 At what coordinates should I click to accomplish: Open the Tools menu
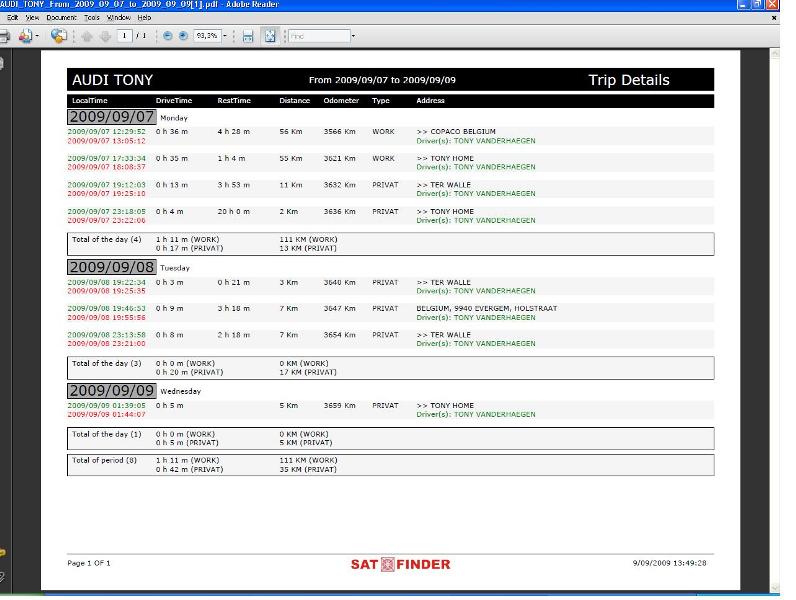[x=92, y=18]
